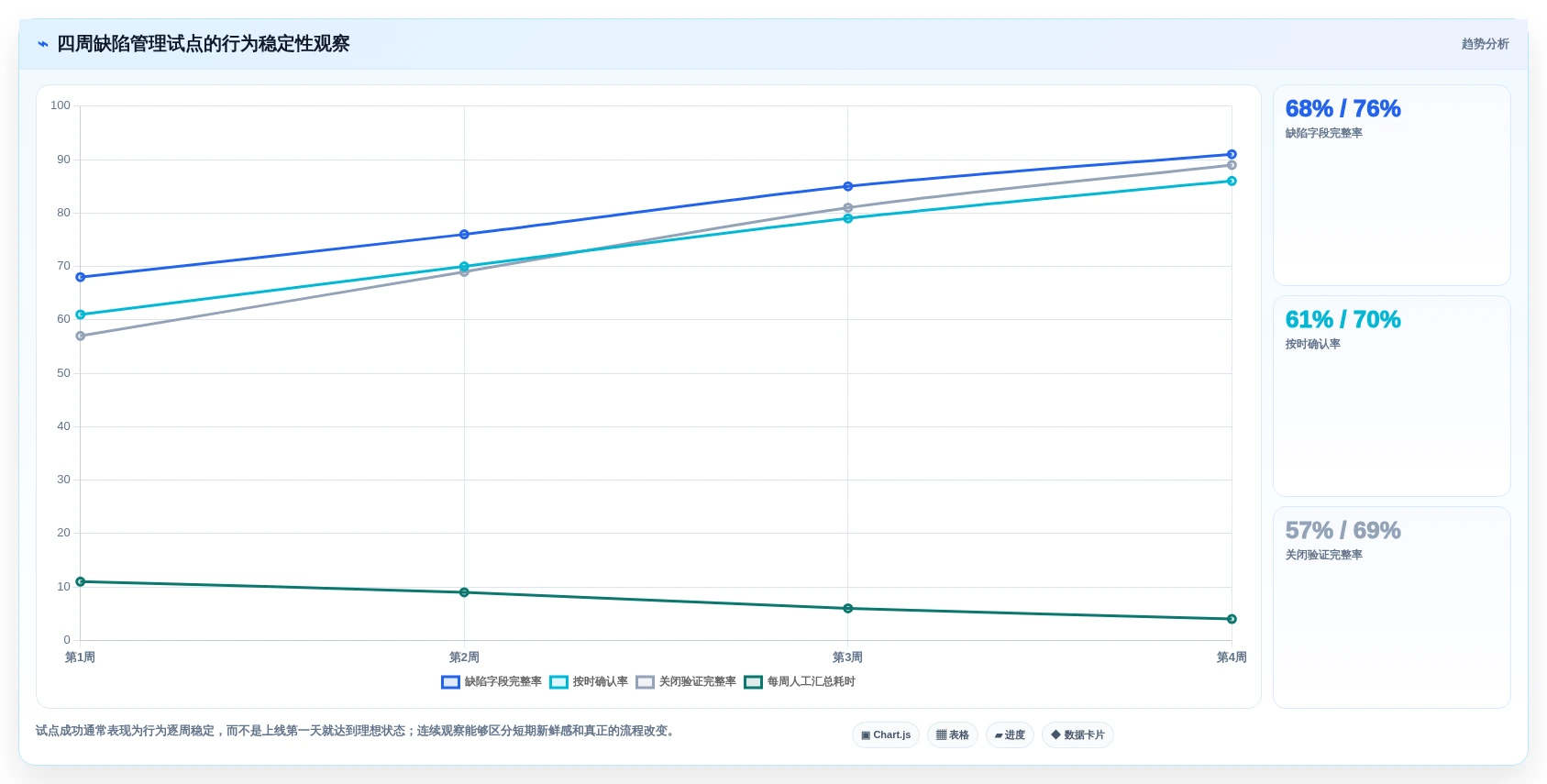Click the 第2周 x-axis label
Screen dimensions: 1547x784
click(464, 657)
